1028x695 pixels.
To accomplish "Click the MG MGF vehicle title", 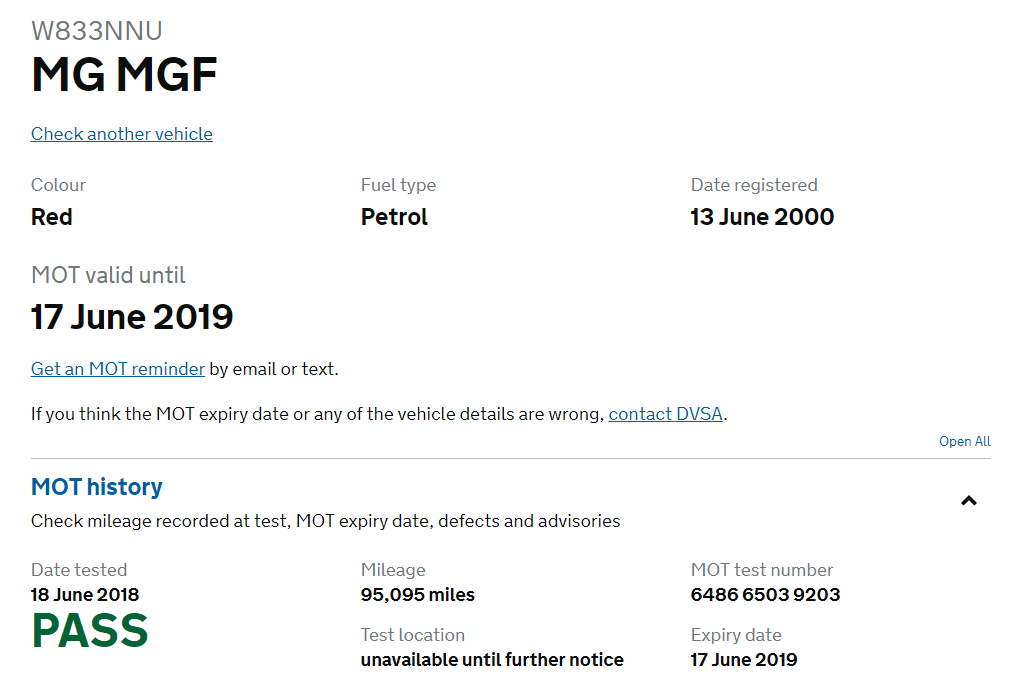I will pos(124,75).
